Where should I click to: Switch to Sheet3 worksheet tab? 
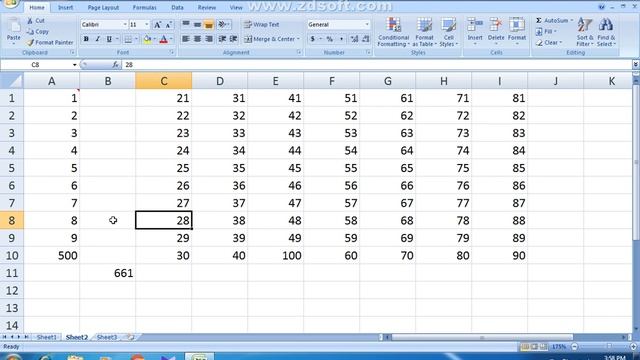107,337
